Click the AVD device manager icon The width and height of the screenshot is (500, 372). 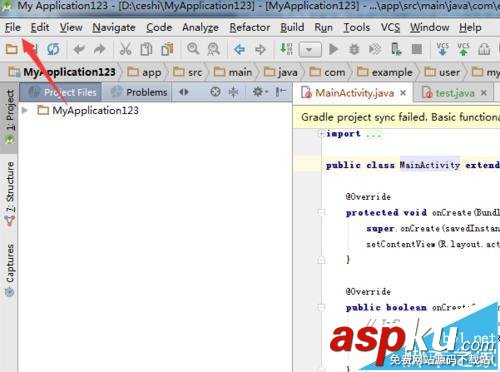(396, 49)
